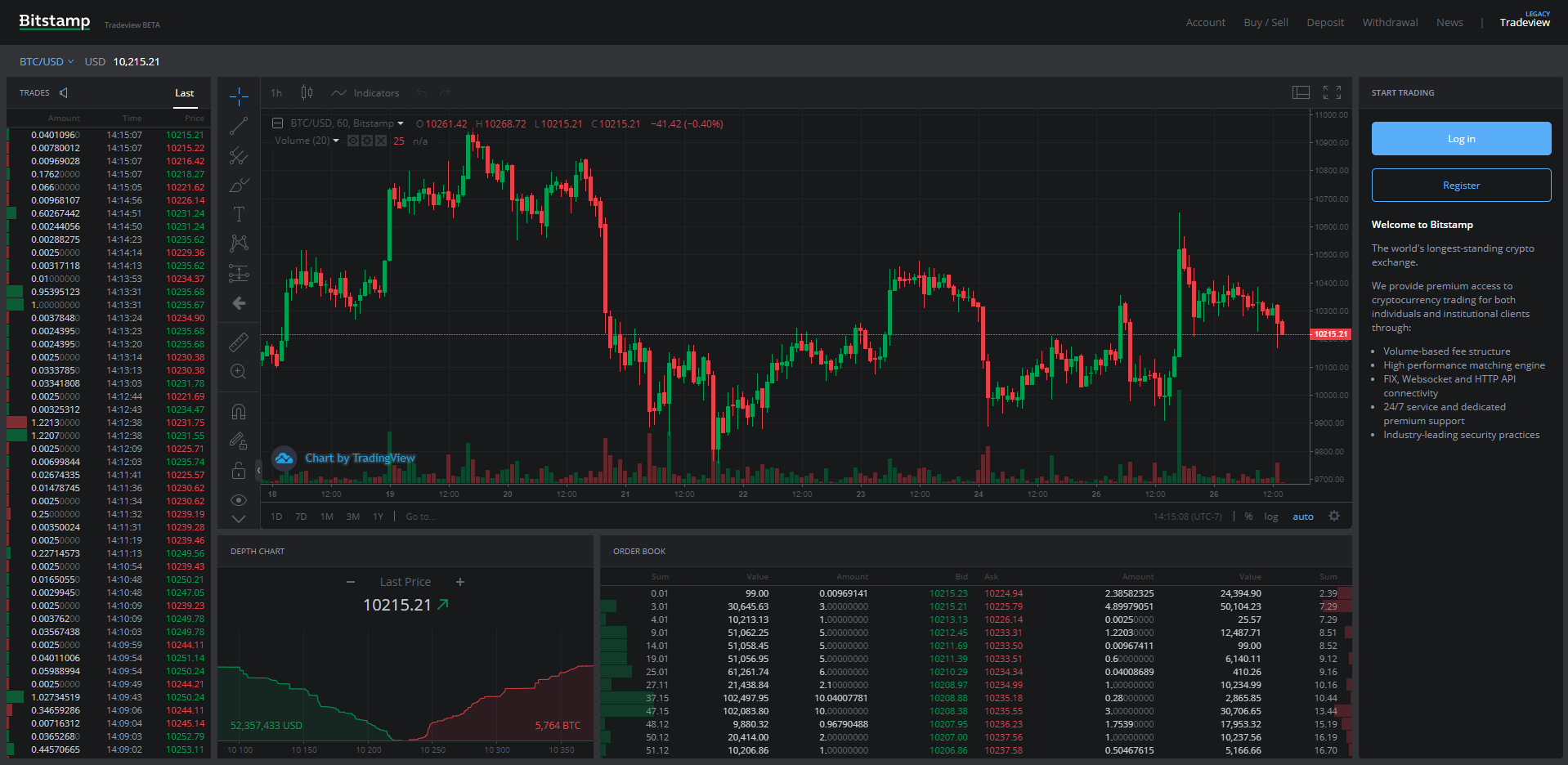Click the 14:15:08 (UTC-7) timezone selector

tap(1188, 517)
